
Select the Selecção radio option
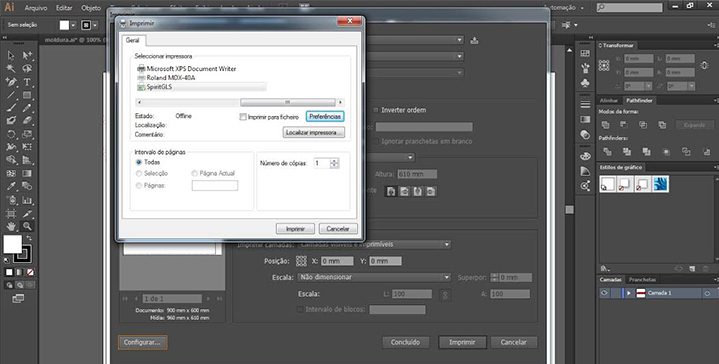click(138, 174)
